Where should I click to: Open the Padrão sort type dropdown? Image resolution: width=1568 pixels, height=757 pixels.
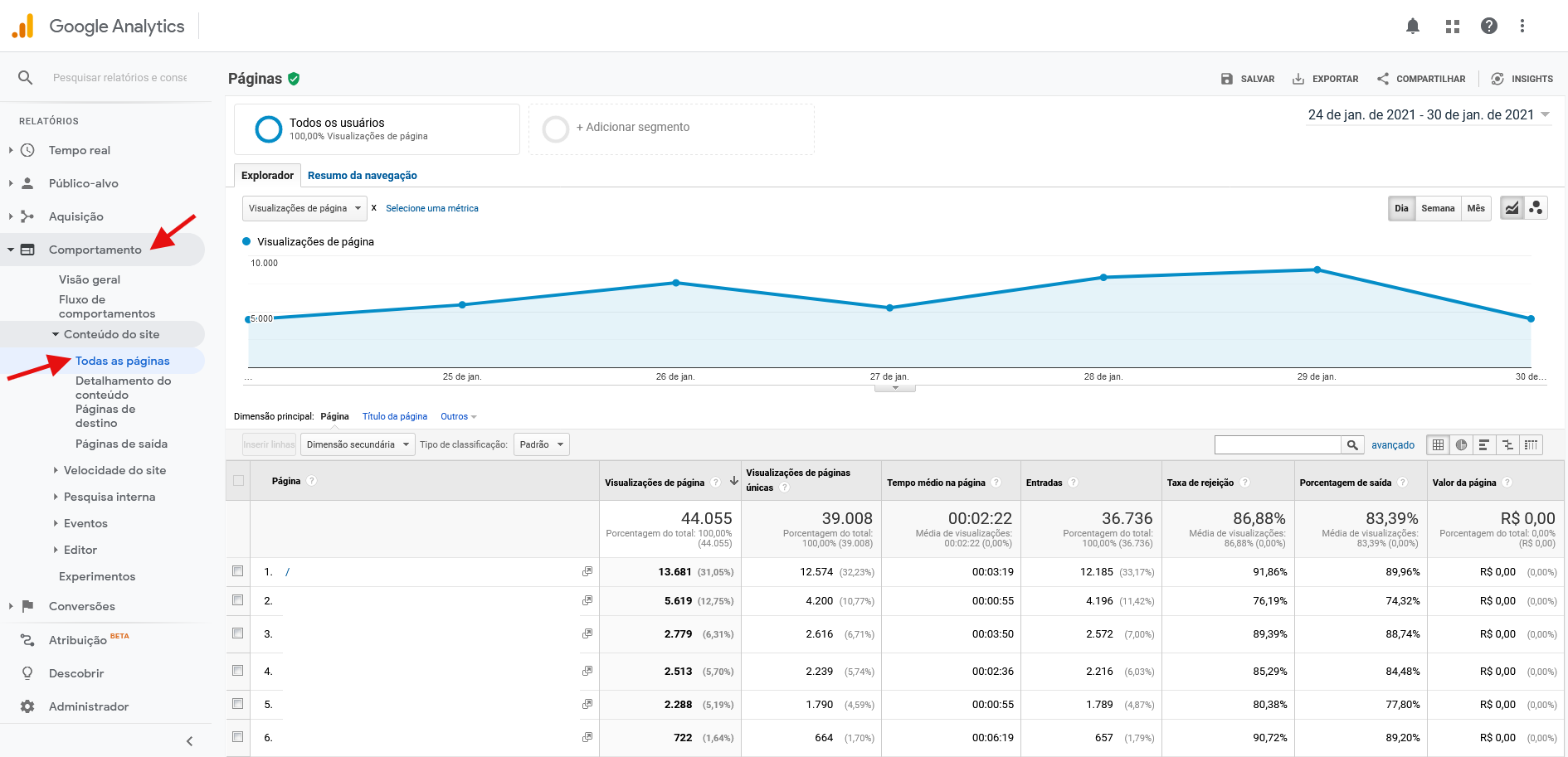(541, 444)
